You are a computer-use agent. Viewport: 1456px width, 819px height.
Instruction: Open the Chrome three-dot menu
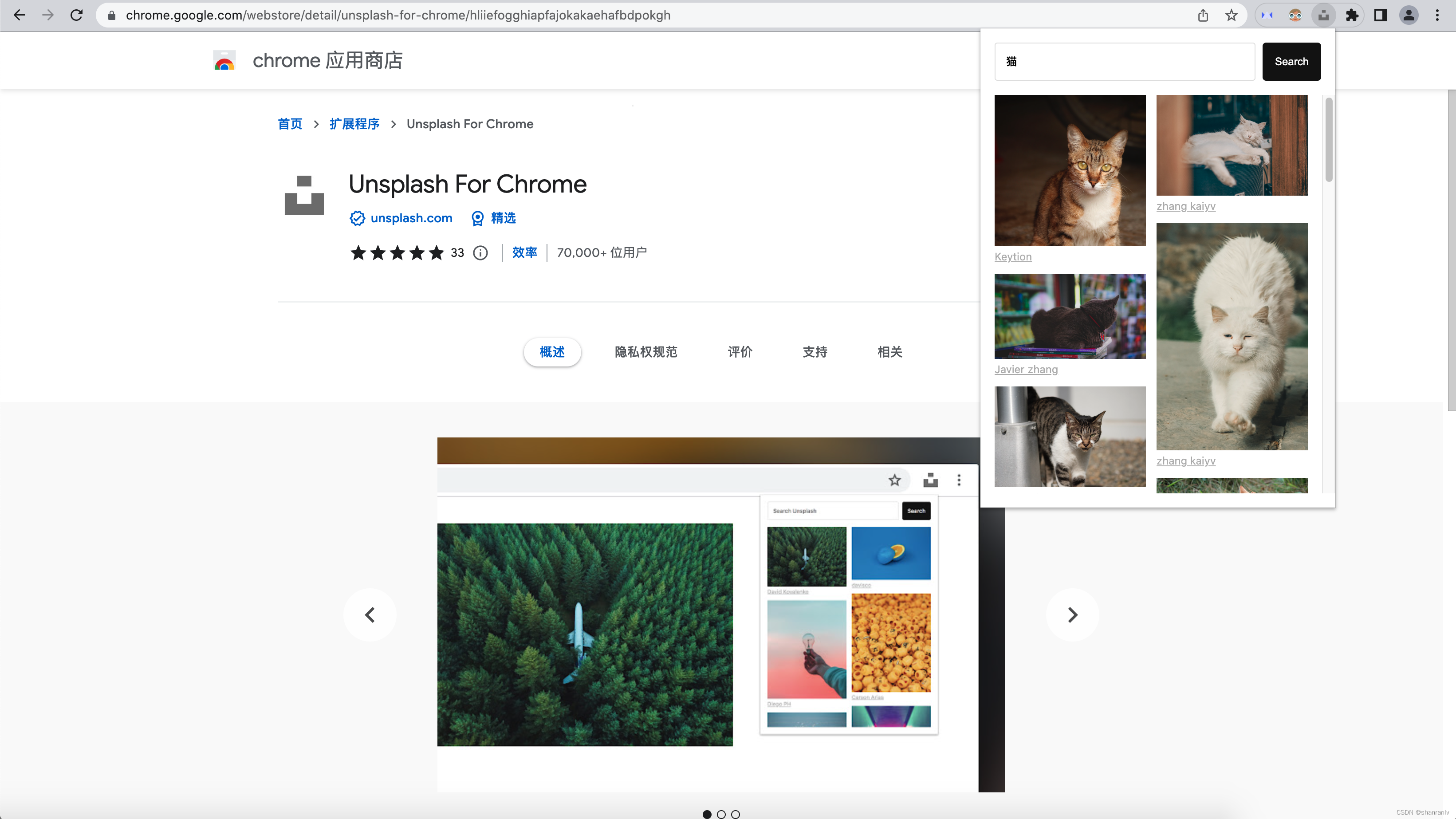pyautogui.click(x=1437, y=15)
